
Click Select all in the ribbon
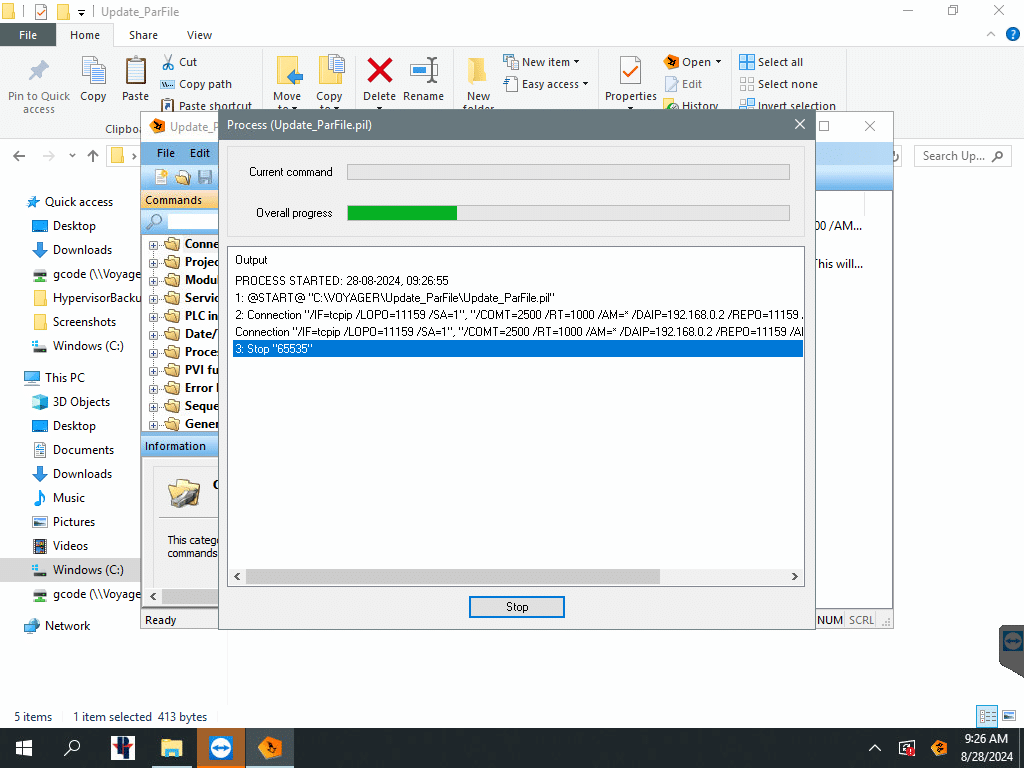pos(779,62)
